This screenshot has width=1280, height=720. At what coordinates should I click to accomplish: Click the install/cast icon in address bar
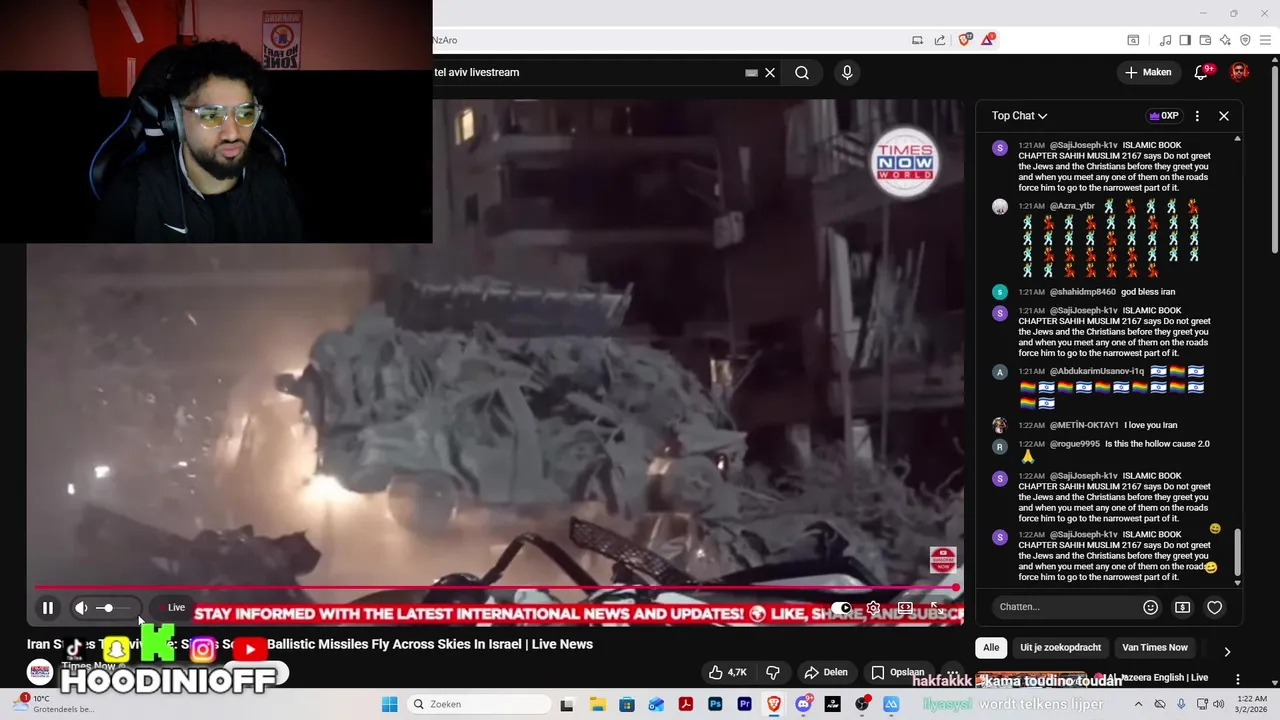pos(917,40)
